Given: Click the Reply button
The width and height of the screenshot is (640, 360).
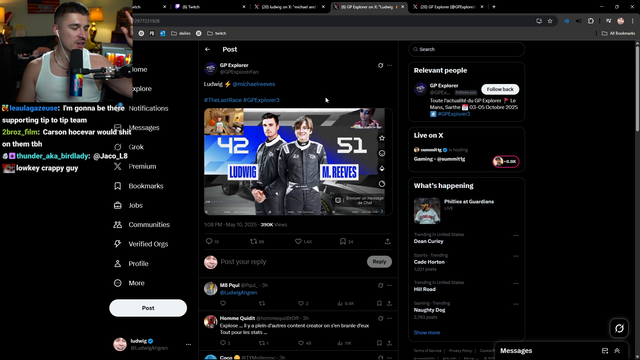Looking at the screenshot, I should (x=379, y=262).
